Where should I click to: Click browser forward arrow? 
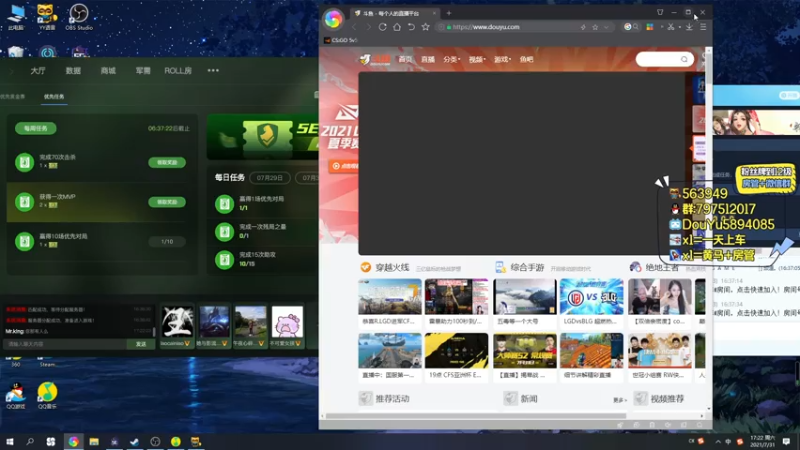pyautogui.click(x=368, y=27)
